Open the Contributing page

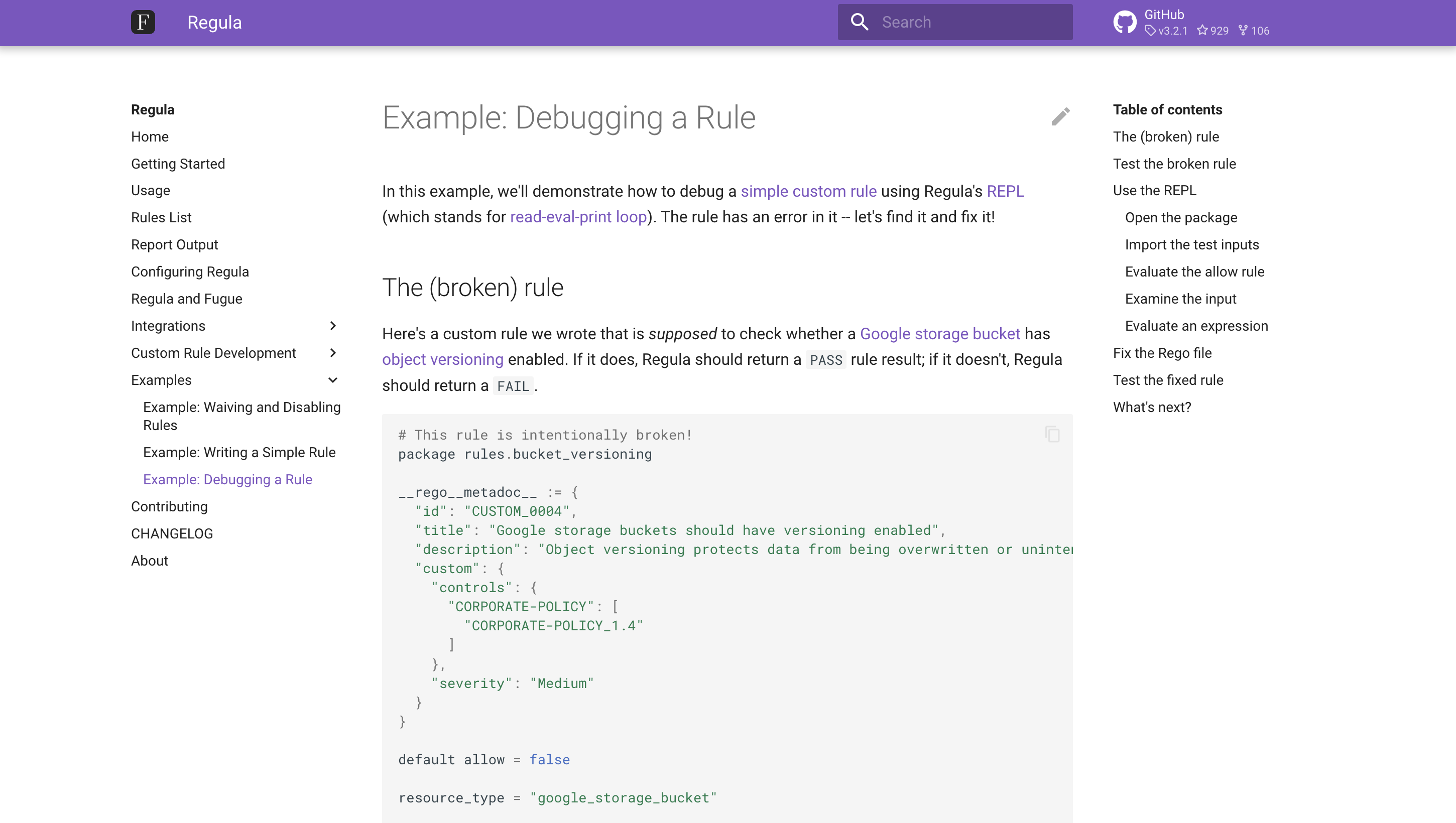169,506
